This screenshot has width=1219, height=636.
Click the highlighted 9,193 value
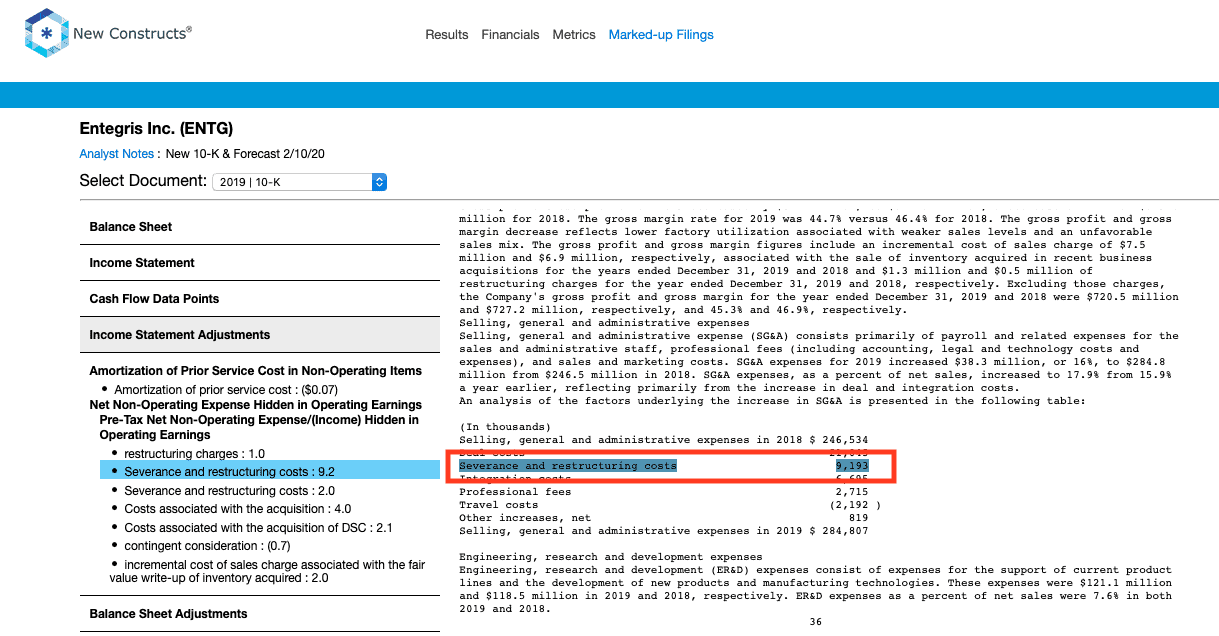(x=852, y=466)
